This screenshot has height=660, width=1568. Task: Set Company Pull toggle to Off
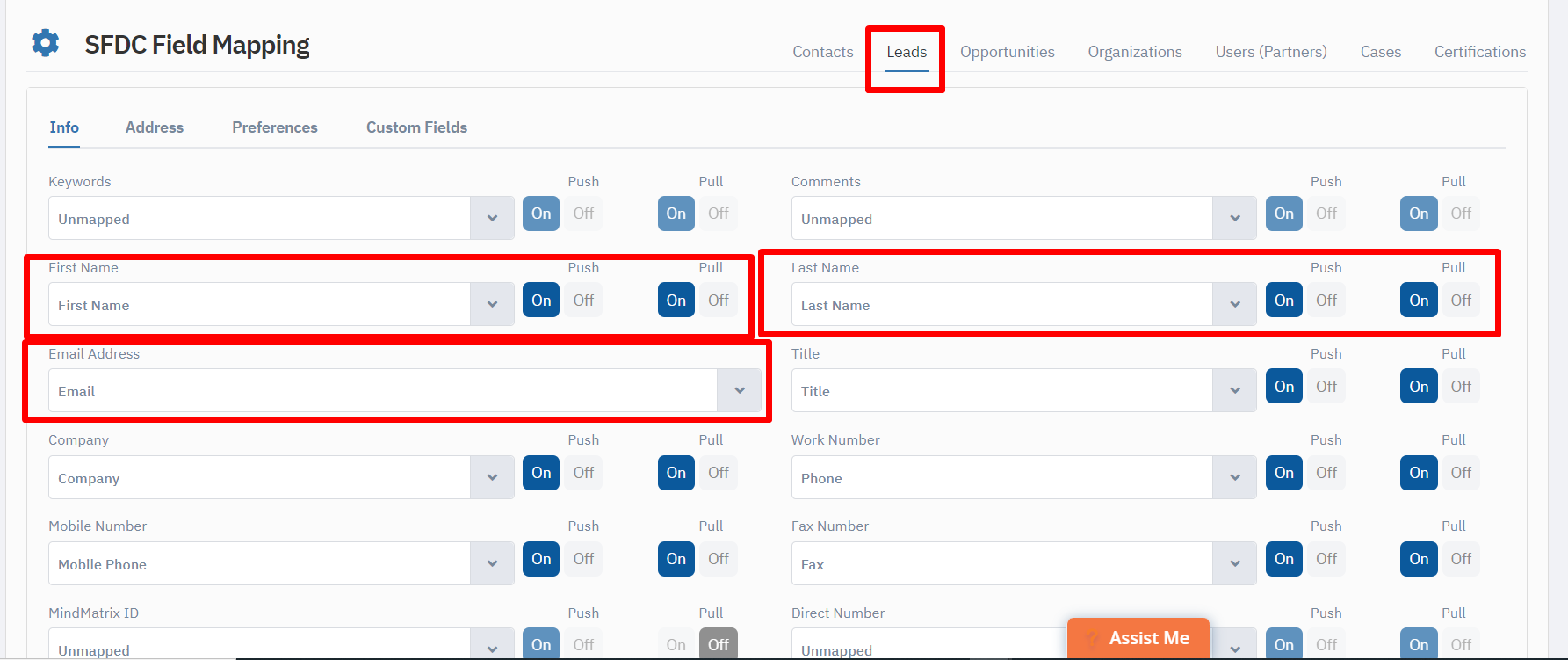tap(719, 473)
